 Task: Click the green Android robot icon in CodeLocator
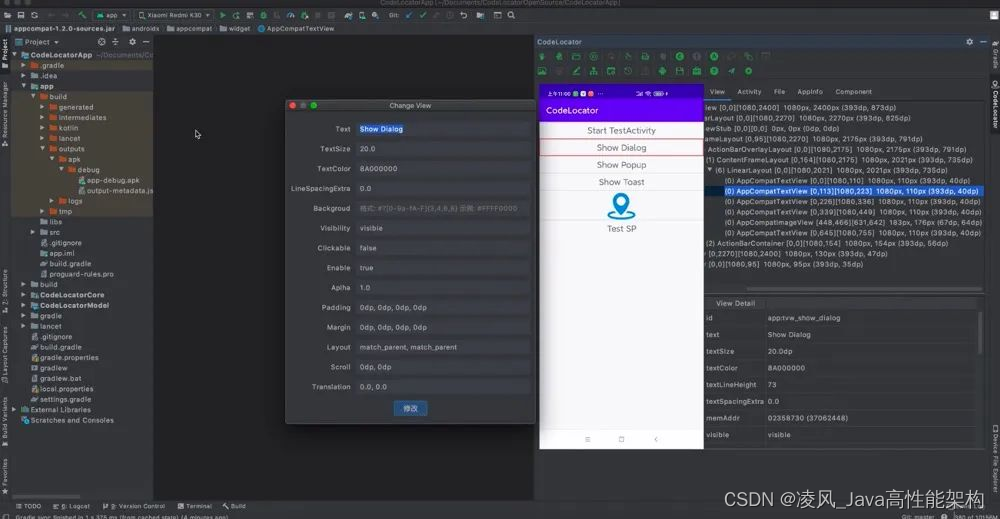(663, 71)
